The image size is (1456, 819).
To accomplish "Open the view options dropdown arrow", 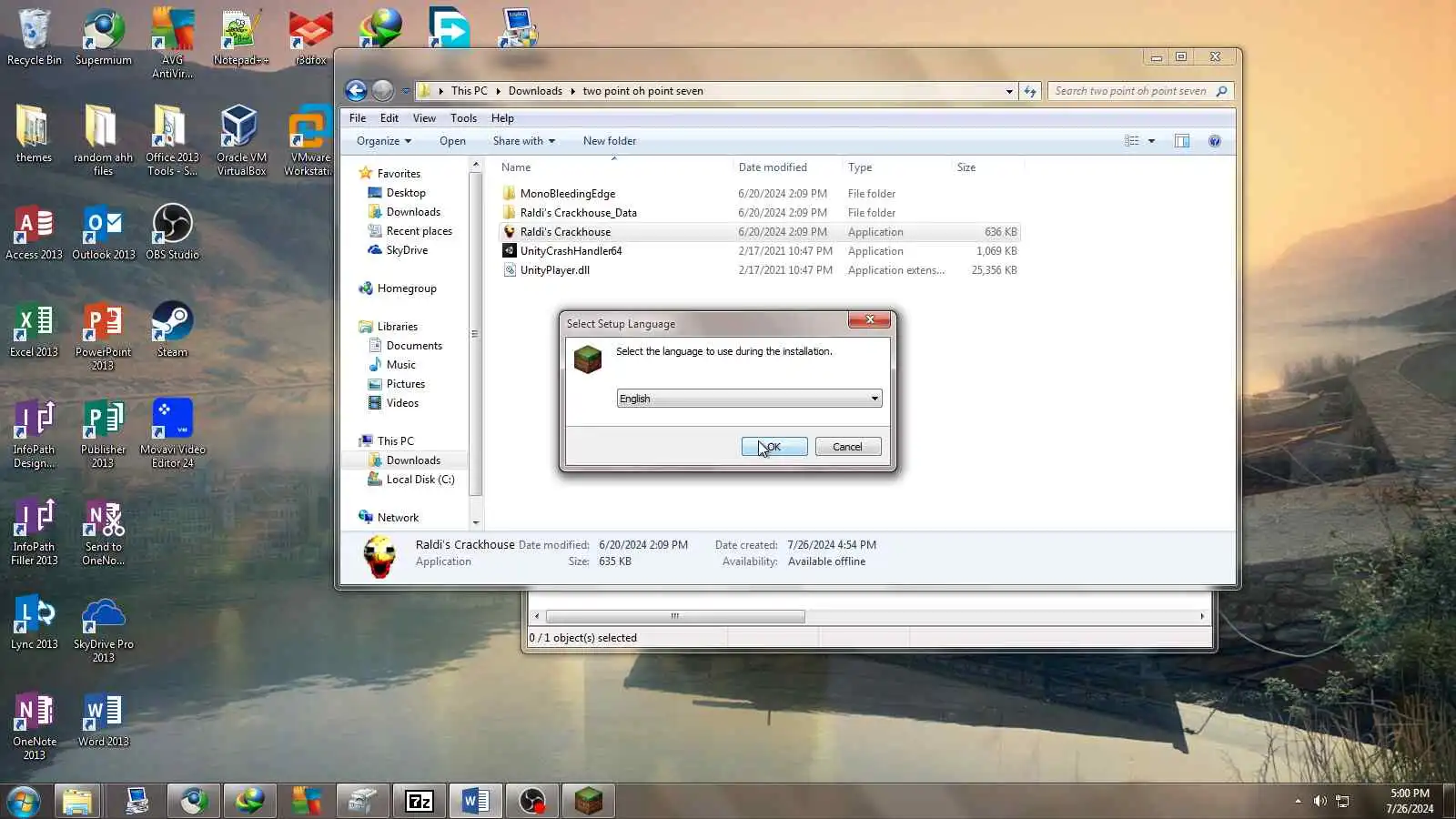I will click(1151, 141).
